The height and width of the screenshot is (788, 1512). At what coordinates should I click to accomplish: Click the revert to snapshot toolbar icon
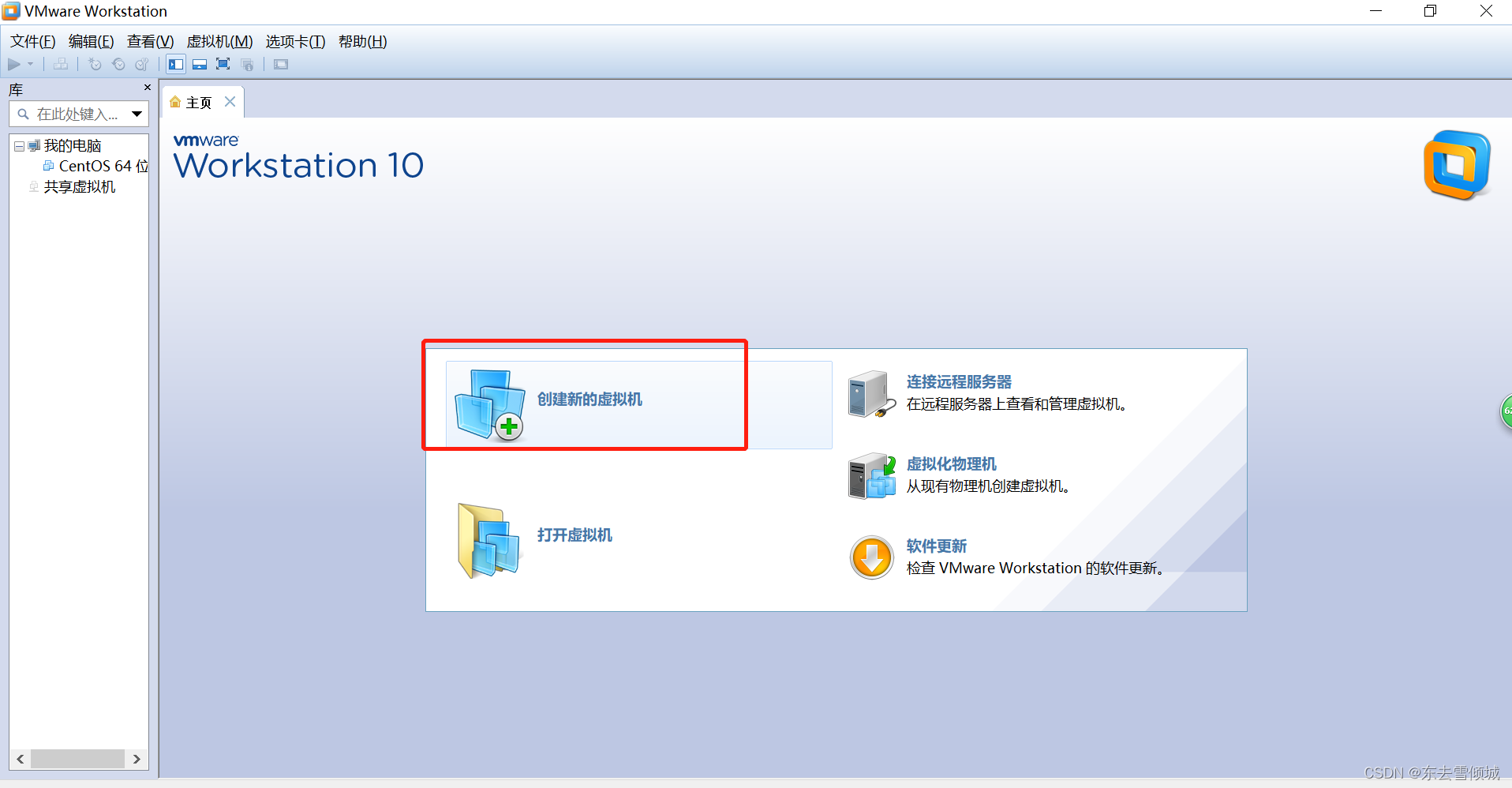coord(118,65)
